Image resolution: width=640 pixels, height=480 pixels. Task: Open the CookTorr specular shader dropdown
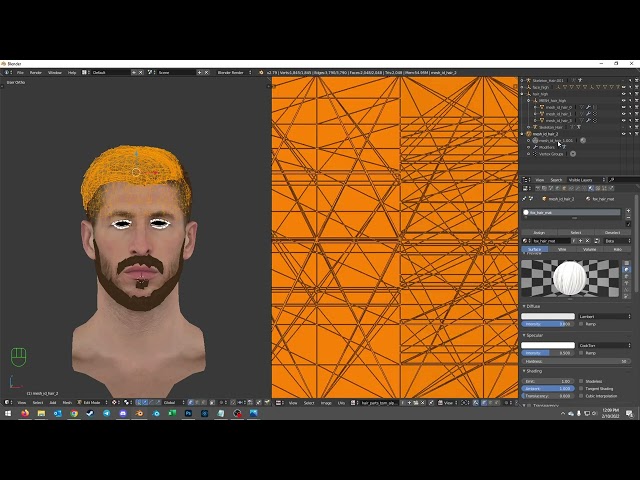pos(604,345)
